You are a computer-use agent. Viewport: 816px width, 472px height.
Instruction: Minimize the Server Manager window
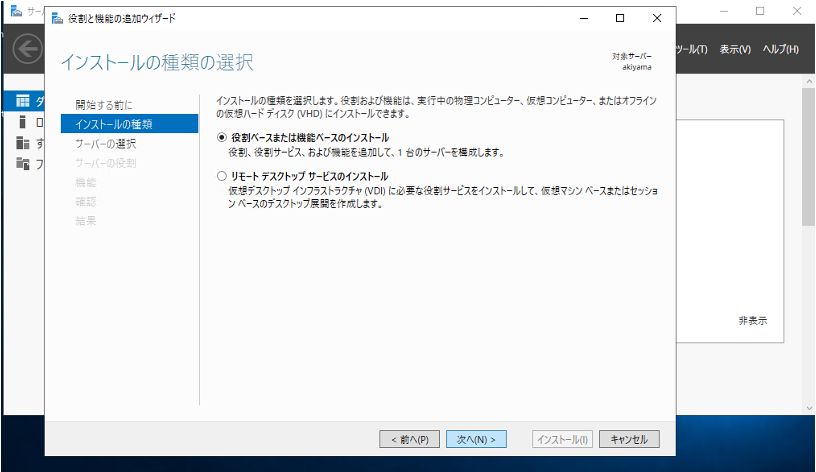pos(724,11)
